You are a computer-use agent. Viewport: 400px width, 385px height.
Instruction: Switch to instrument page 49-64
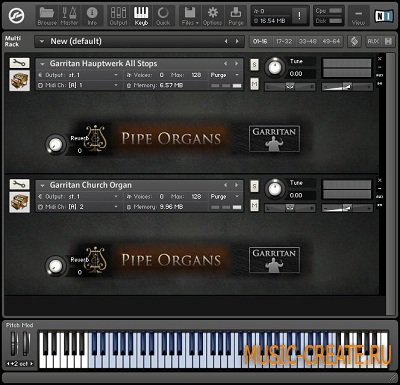coord(331,41)
